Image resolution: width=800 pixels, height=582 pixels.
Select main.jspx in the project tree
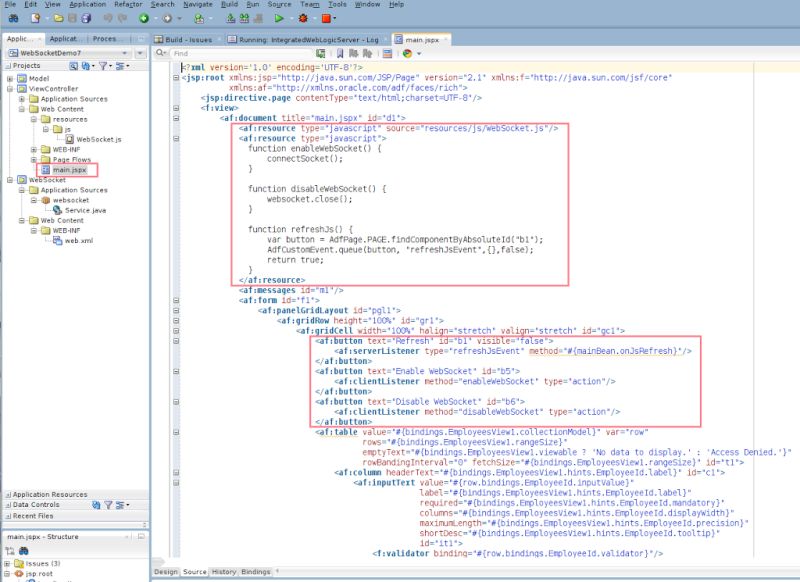click(69, 170)
